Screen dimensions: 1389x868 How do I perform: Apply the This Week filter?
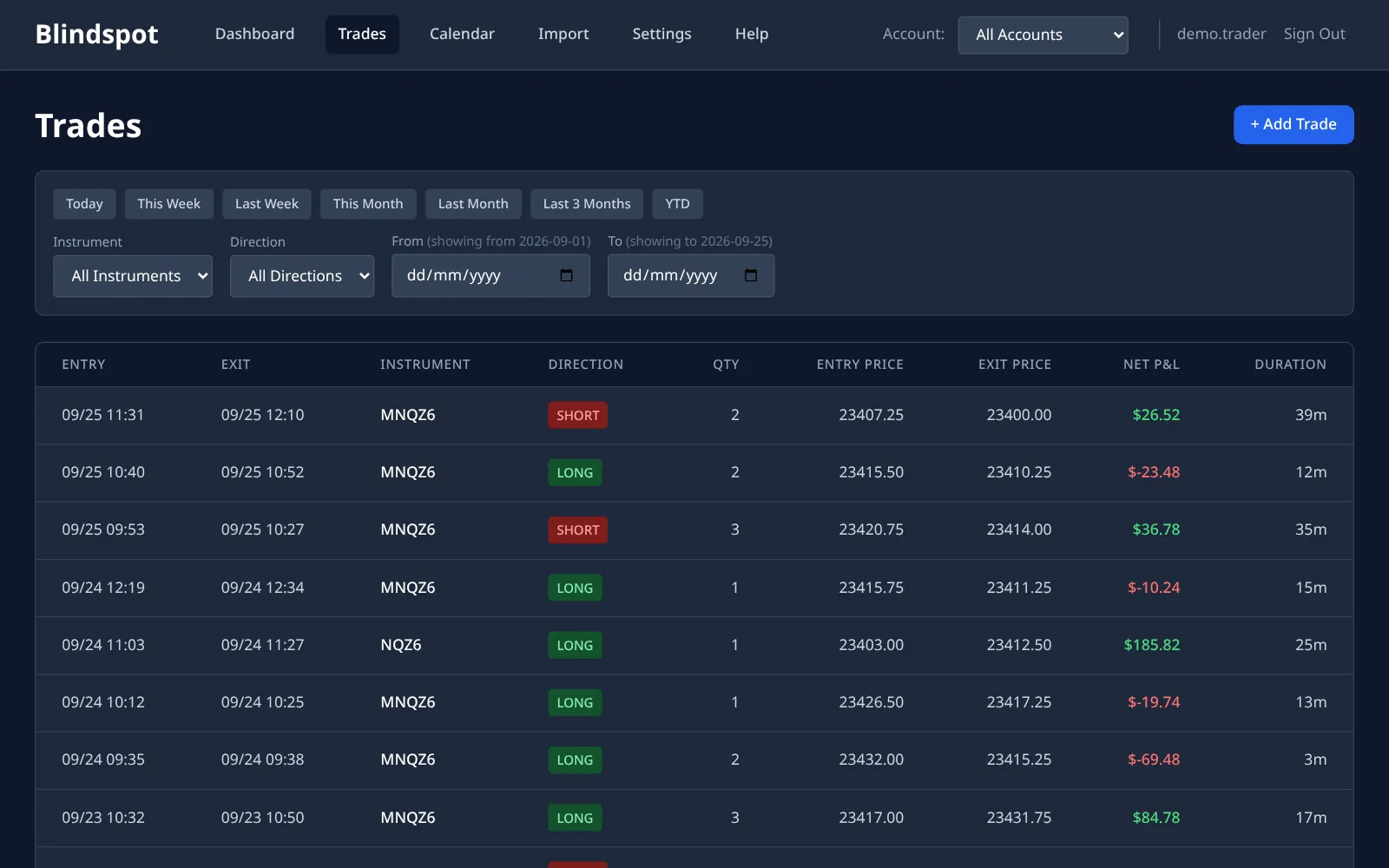click(x=168, y=204)
